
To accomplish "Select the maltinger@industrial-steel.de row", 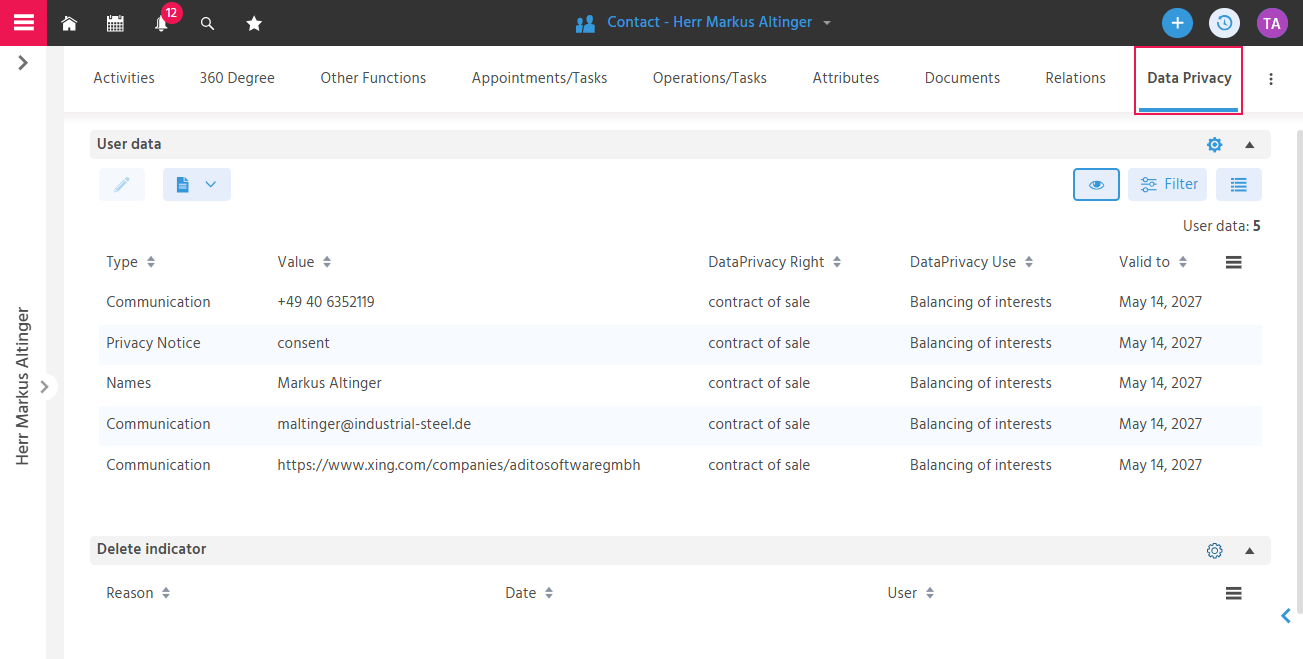I will coord(680,424).
